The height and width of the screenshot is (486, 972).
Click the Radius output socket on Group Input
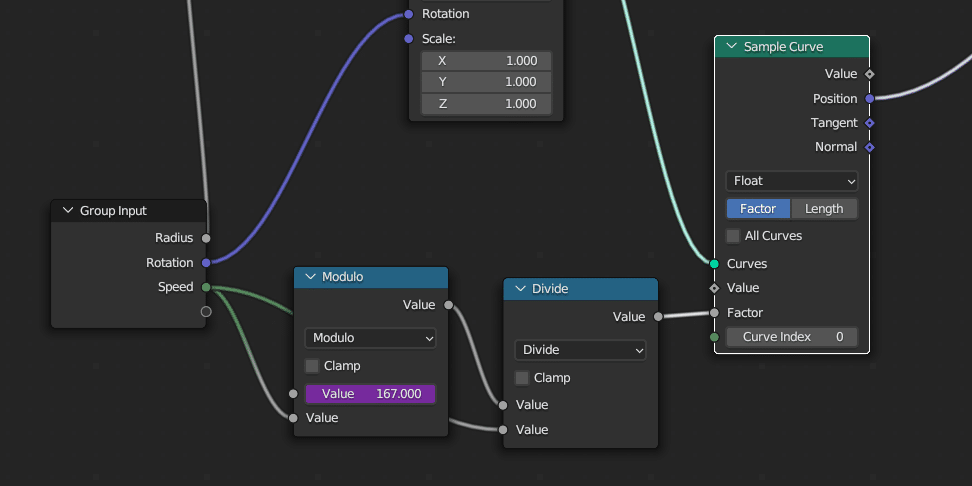pyautogui.click(x=206, y=238)
